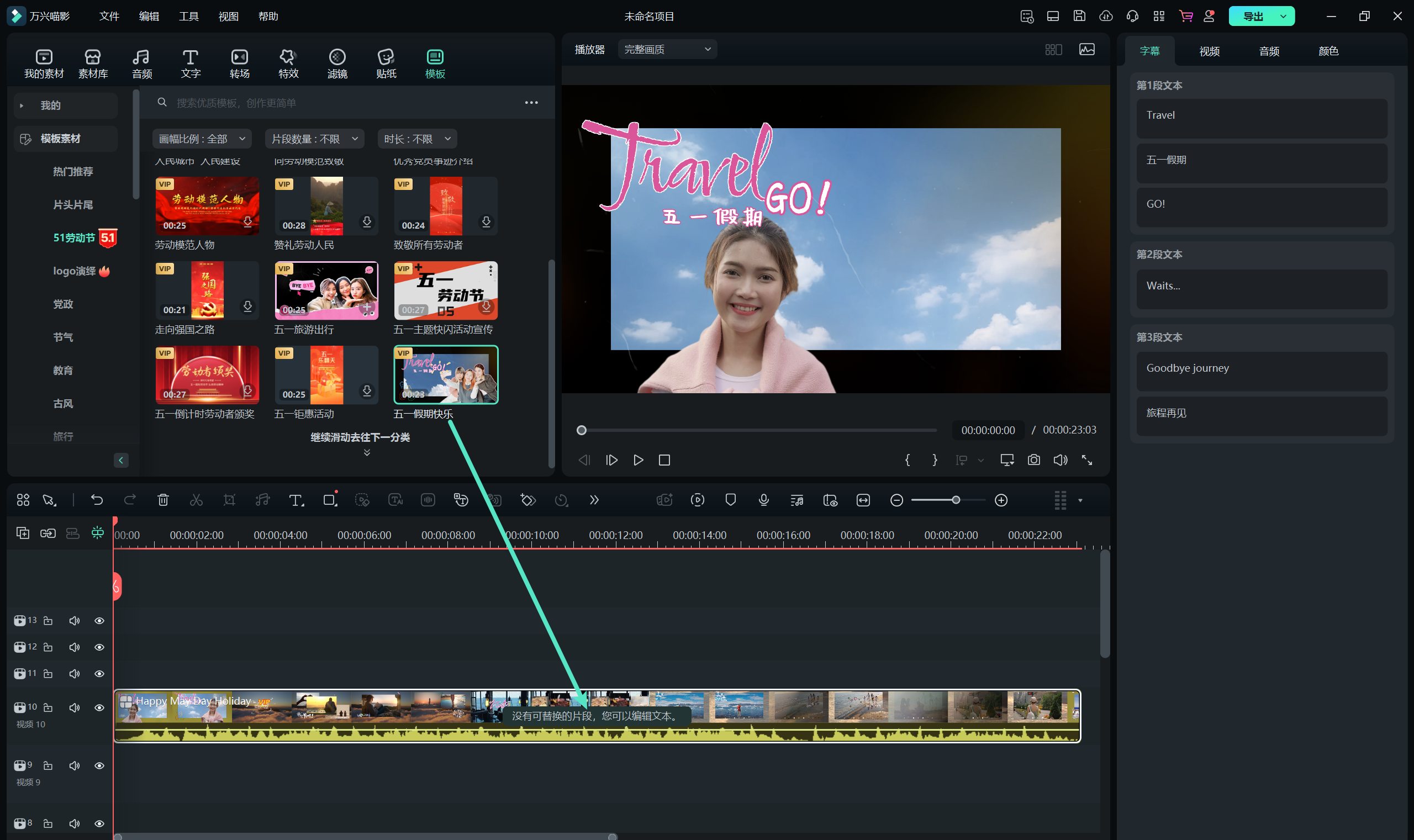The image size is (1414, 840).
Task: Select the microphone voiceover recording icon
Action: 763,500
